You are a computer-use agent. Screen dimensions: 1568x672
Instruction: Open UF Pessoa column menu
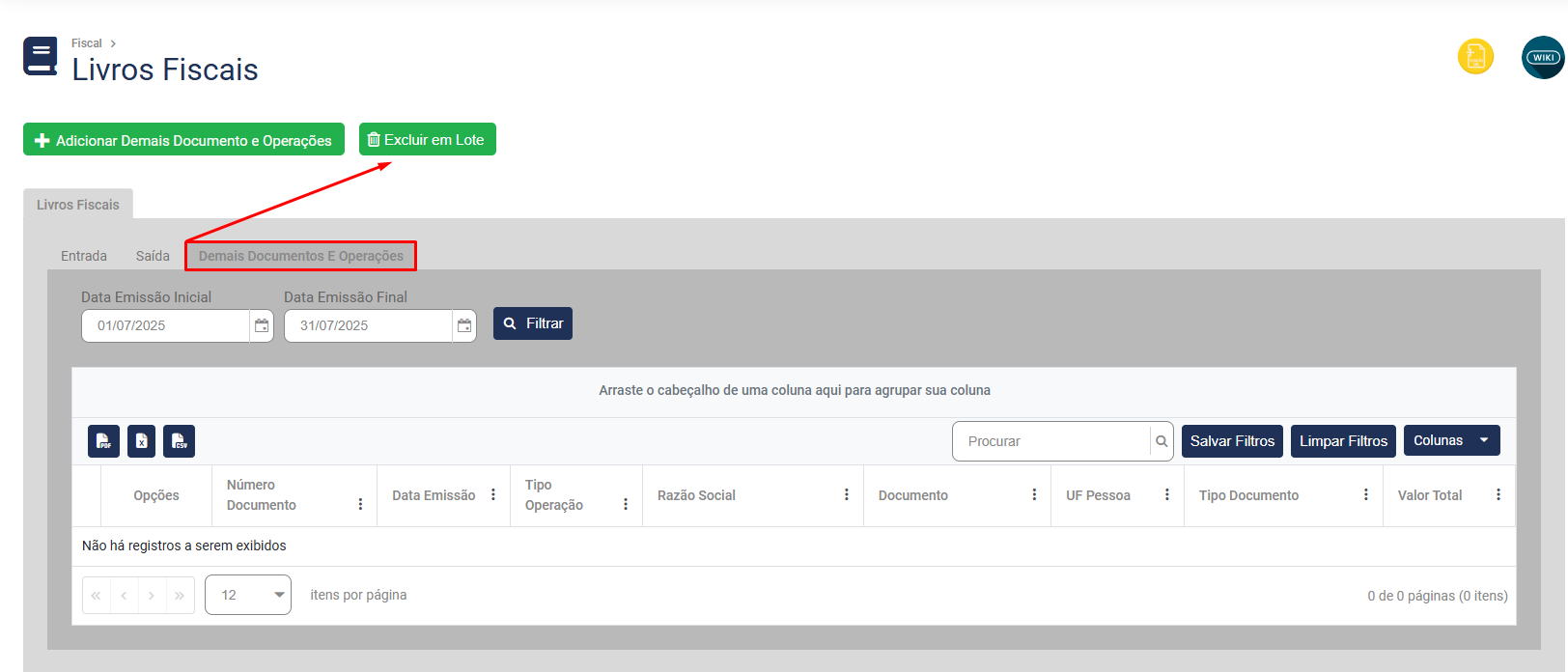(x=1167, y=494)
